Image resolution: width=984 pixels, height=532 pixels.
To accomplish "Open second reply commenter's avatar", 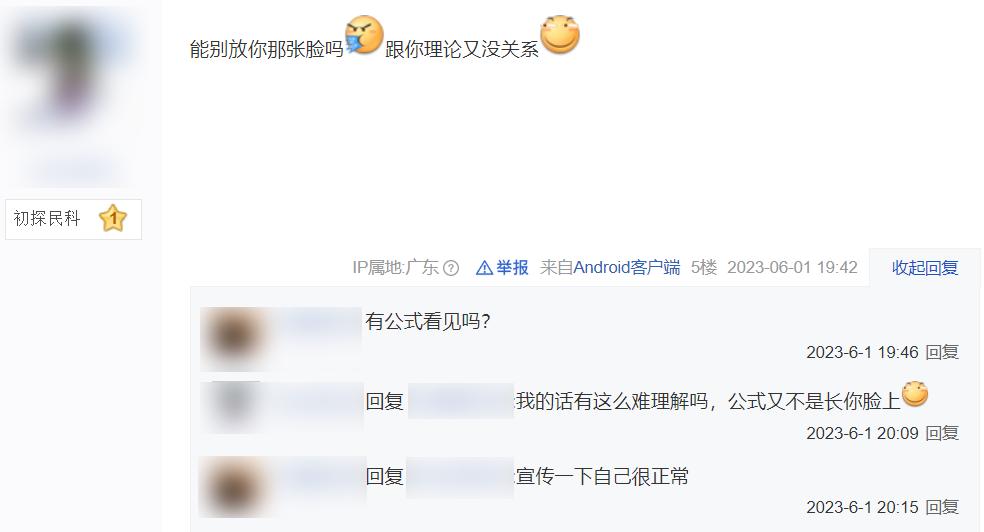I will coord(231,407).
